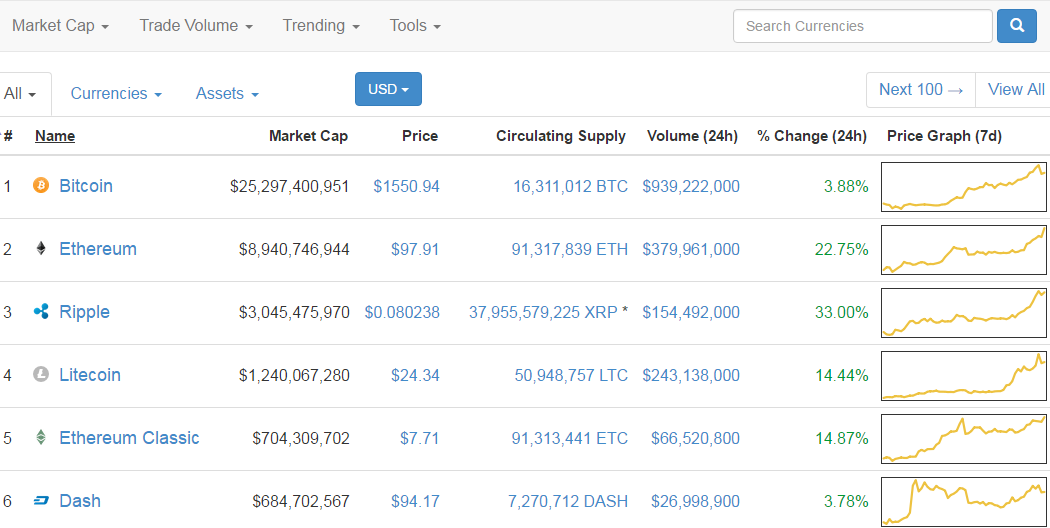Open the Tools menu
1050x528 pixels.
[x=415, y=26]
